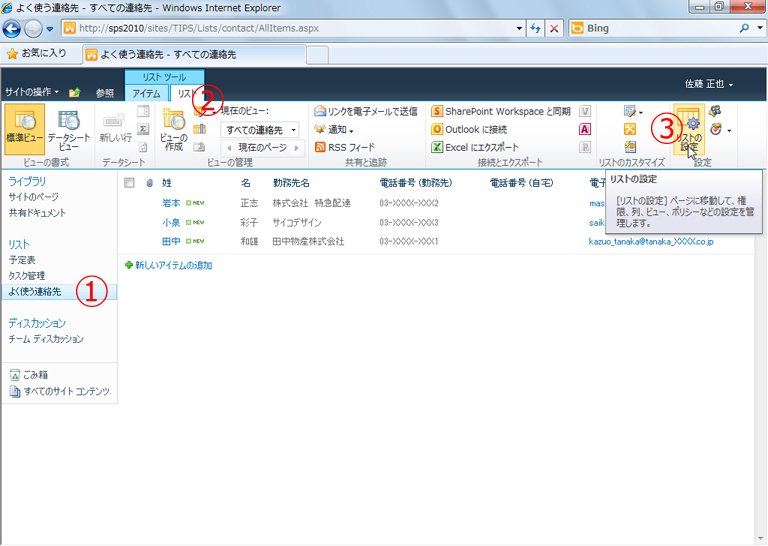The width and height of the screenshot is (768, 546).
Task: Click the permissions icon at top of the 設定 group
Action: pos(715,111)
